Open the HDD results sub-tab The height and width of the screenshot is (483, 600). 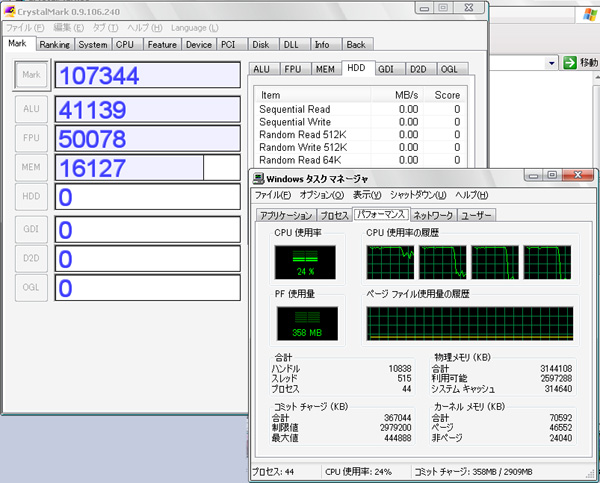(356, 68)
